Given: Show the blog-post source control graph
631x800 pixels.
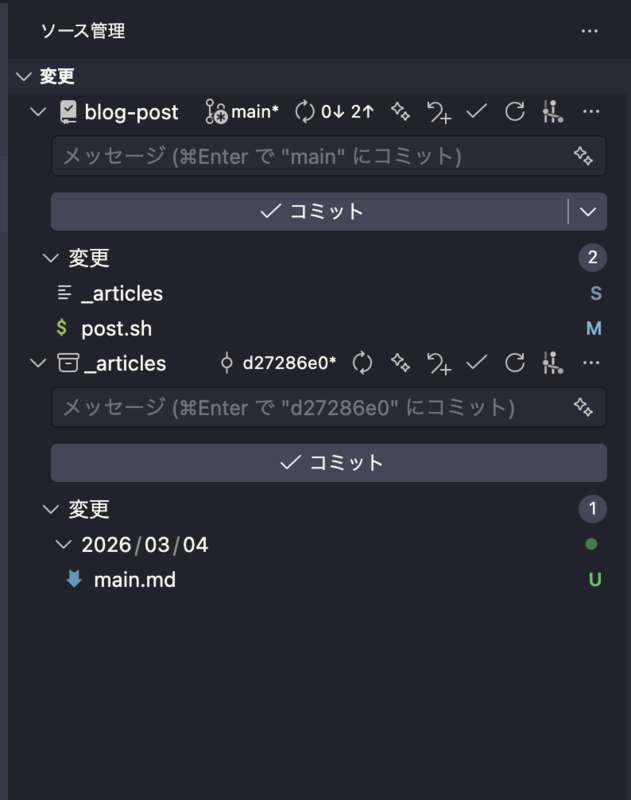Looking at the screenshot, I should point(553,112).
